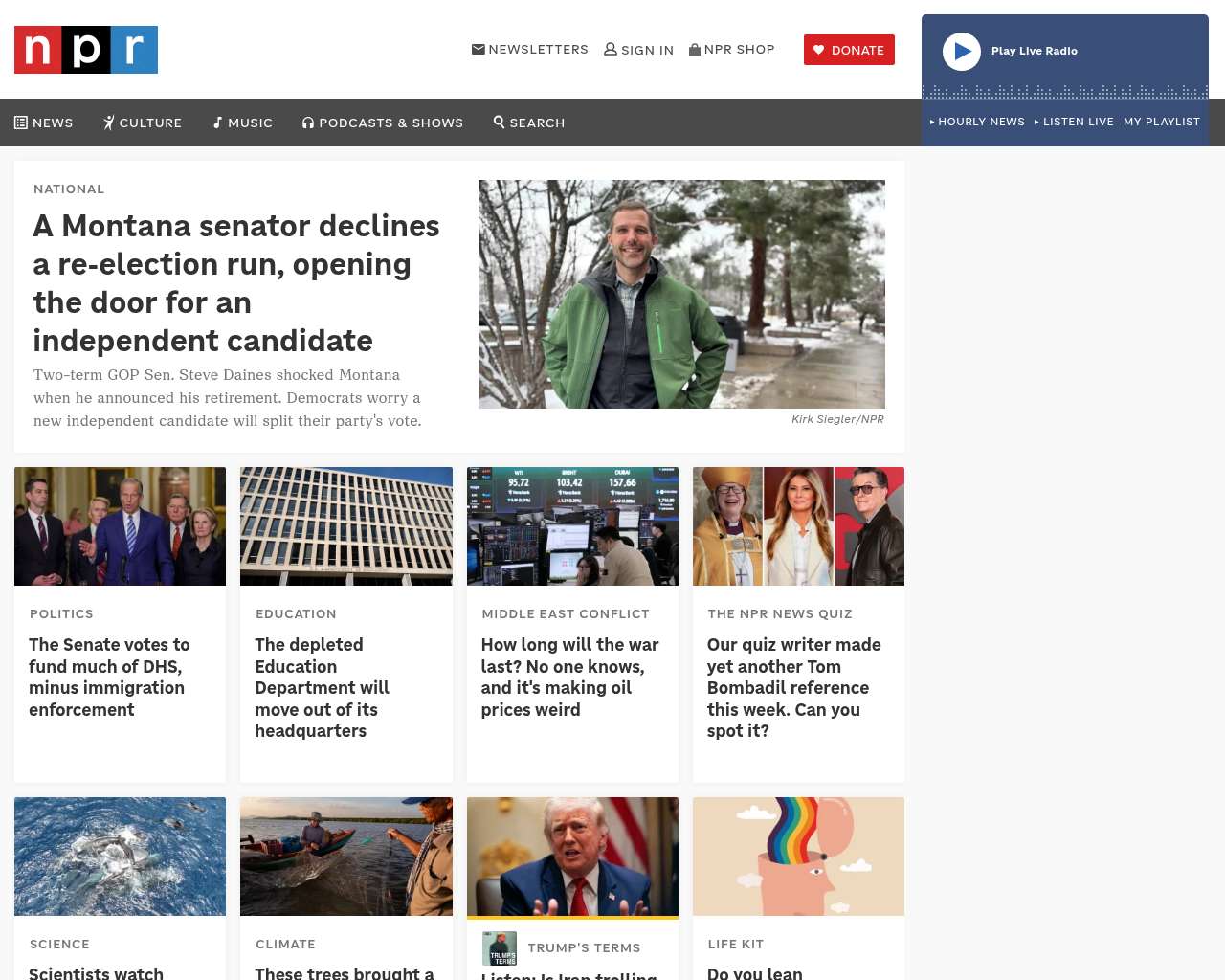Open the Education Department headquarters story
Viewport: 1225px width, 980px height.
[323, 687]
